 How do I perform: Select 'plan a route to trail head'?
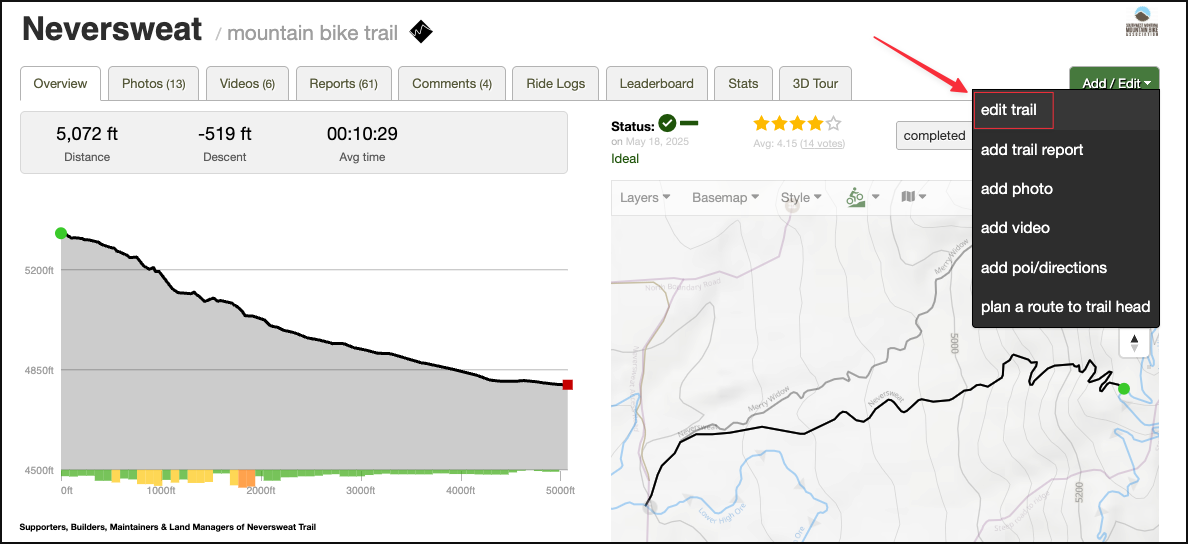(x=1065, y=307)
